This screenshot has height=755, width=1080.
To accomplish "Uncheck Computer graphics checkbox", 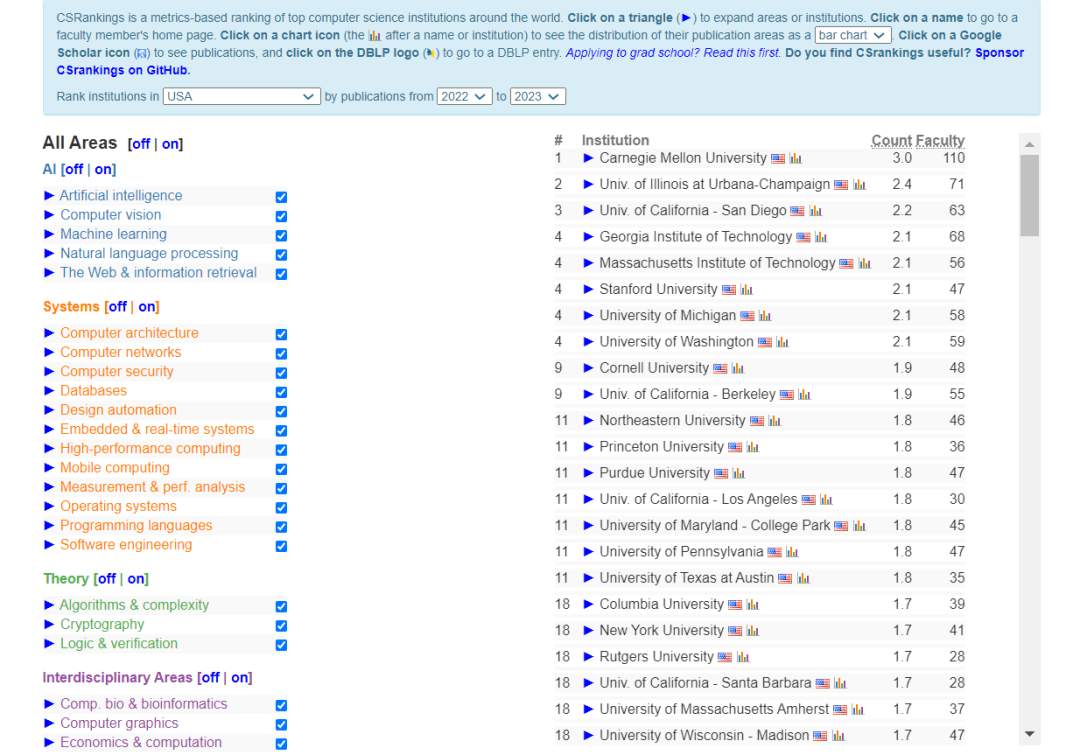I will point(281,725).
